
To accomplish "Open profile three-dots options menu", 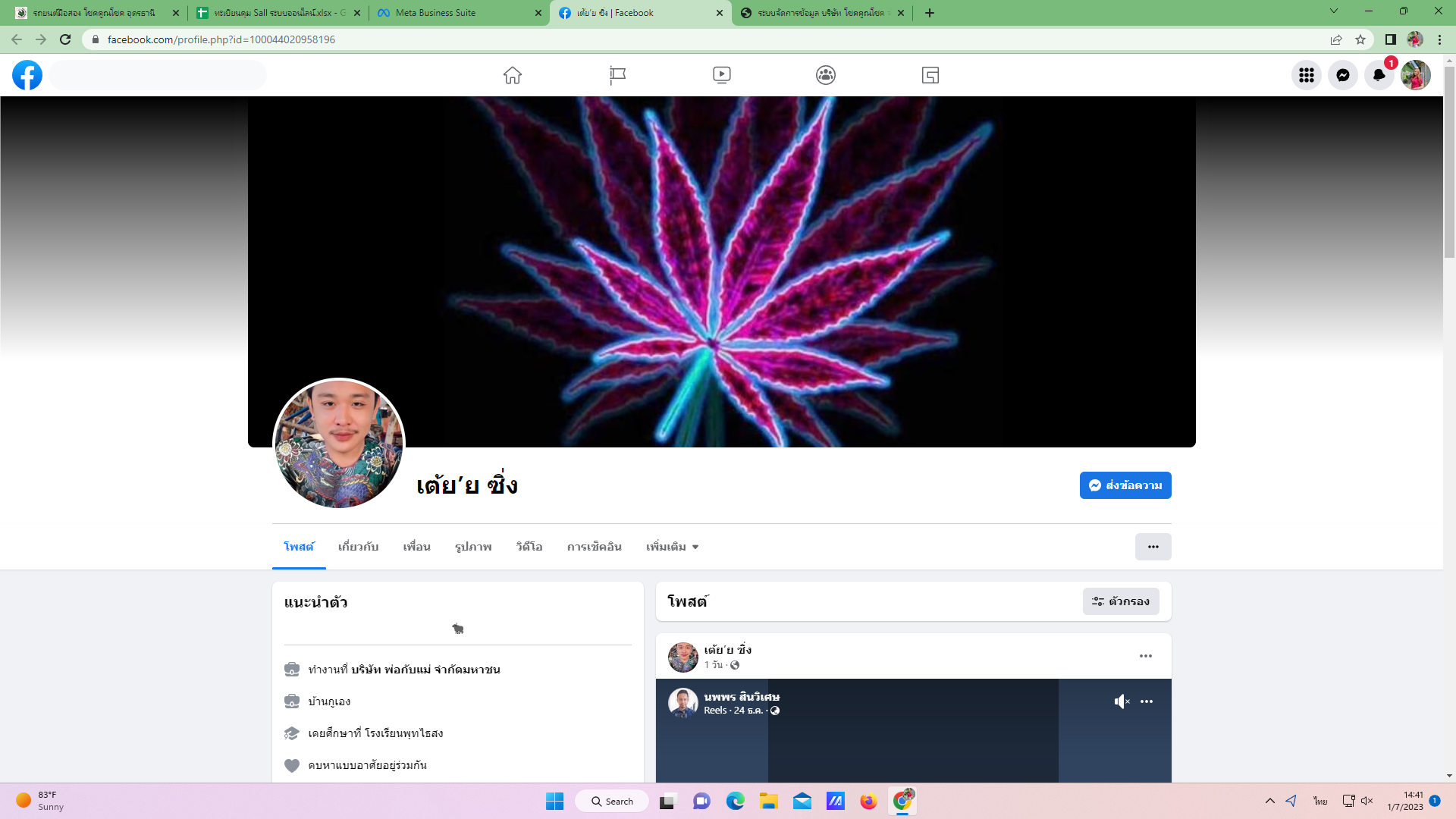I will point(1153,547).
